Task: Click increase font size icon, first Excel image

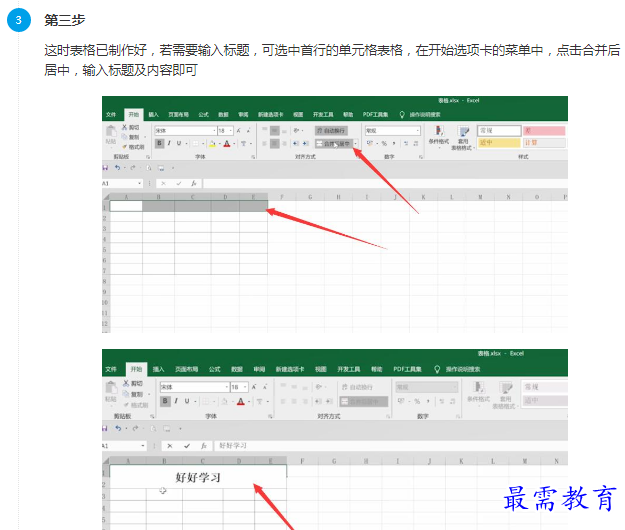Action: [239, 131]
